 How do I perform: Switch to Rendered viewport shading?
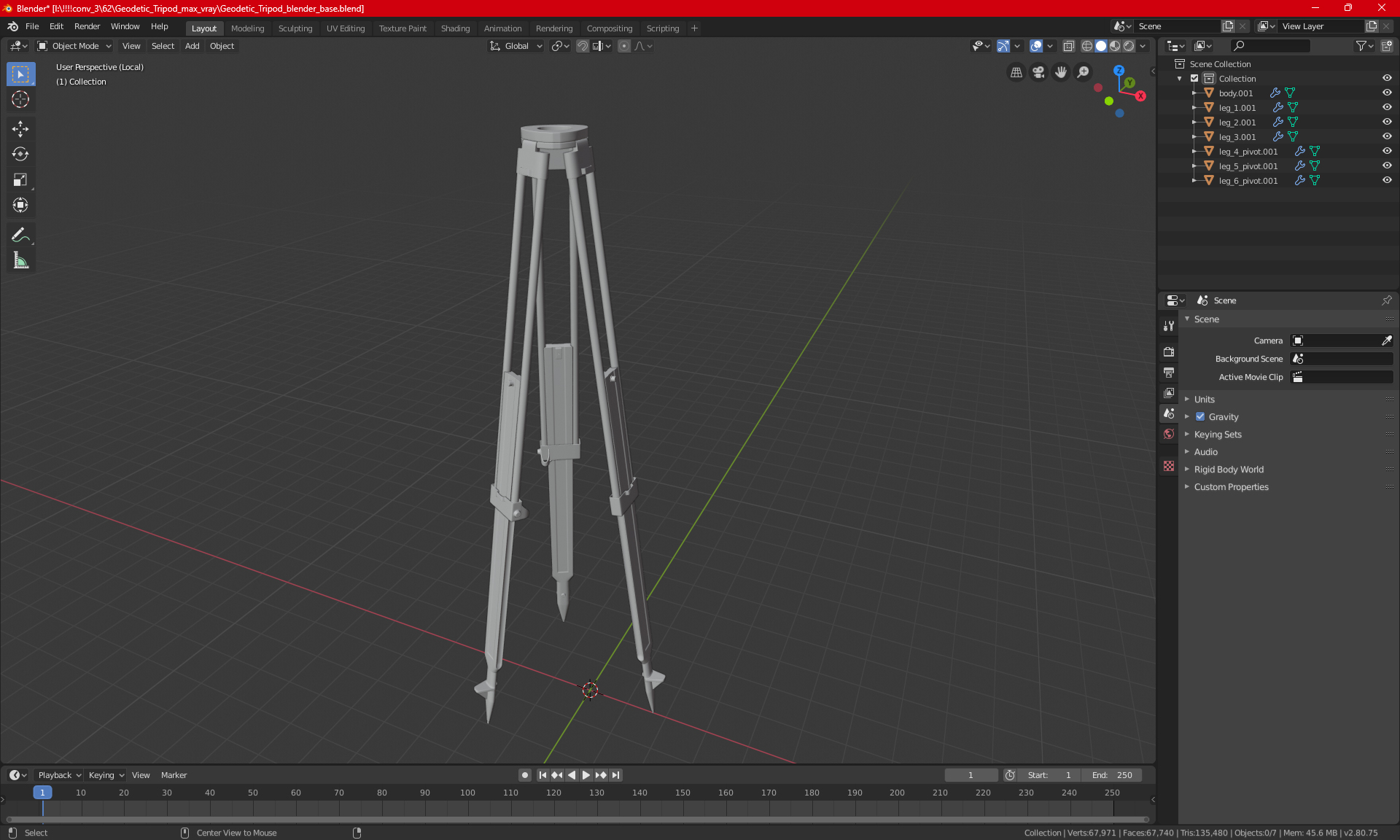click(1129, 46)
